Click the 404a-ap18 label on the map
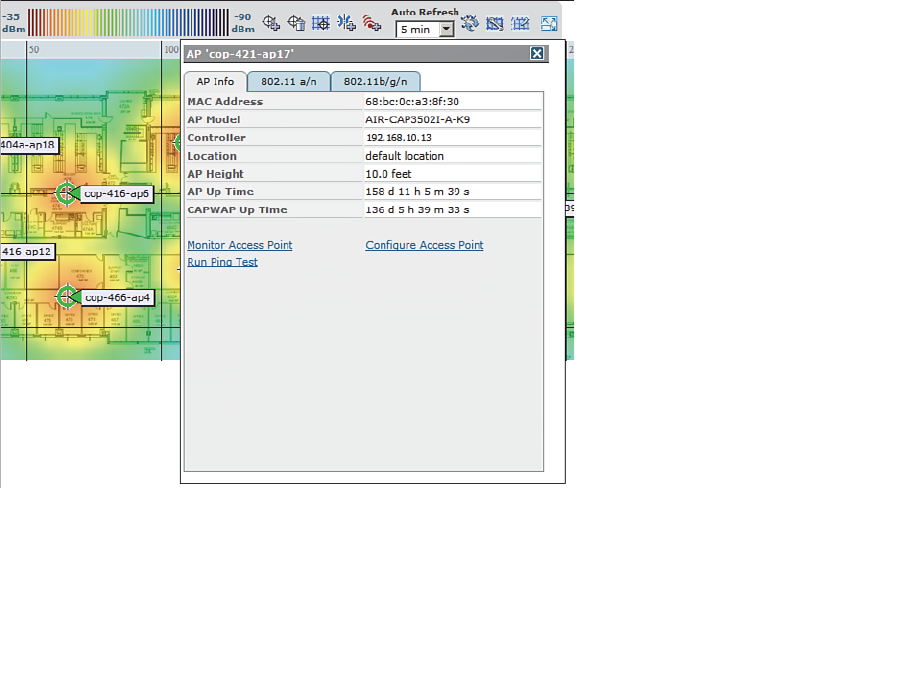 tap(28, 145)
